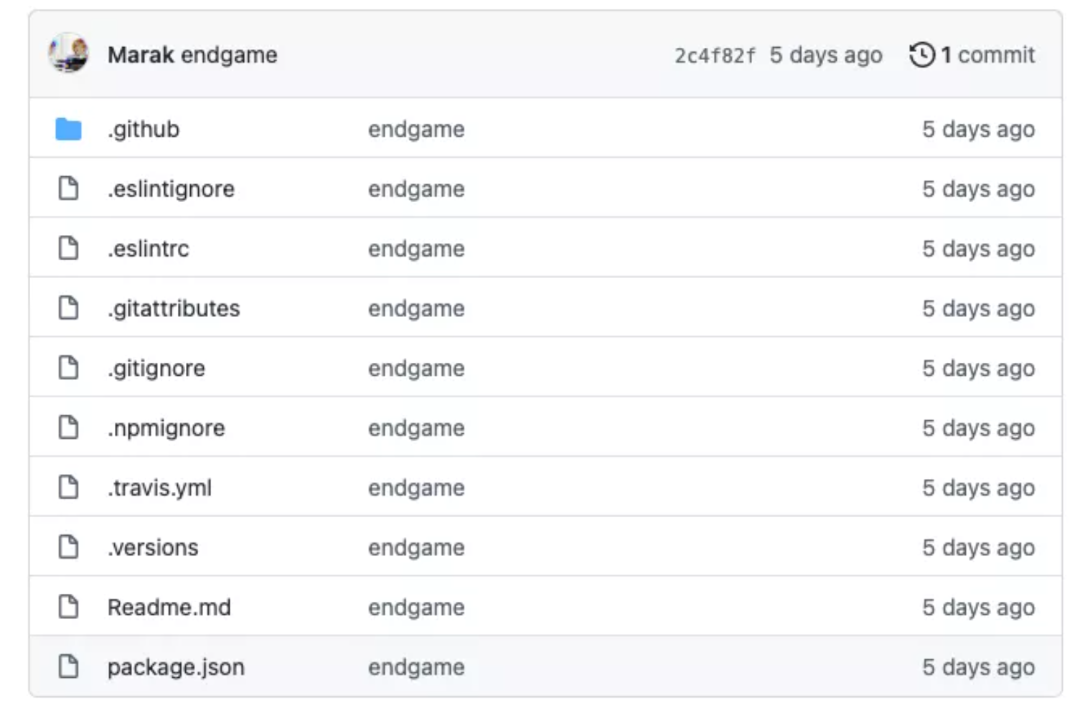1080x707 pixels.
Task: Open the endgame commit message in header
Action: [229, 55]
